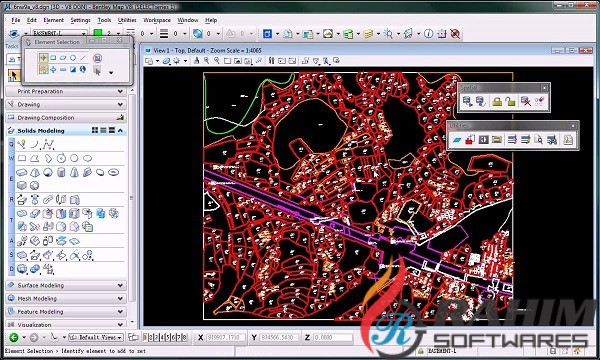The image size is (600, 360).
Task: Open the Lock feature icon in Spatial toolbox
Action: pyautogui.click(x=497, y=101)
